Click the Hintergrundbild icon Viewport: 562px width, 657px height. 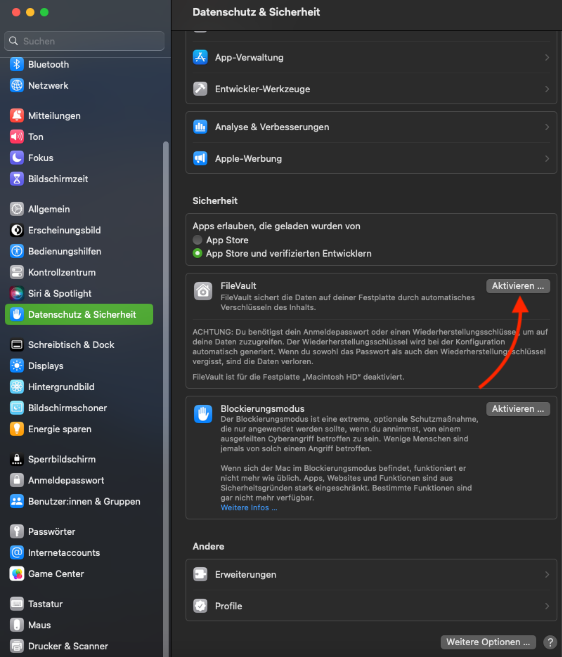(17, 387)
